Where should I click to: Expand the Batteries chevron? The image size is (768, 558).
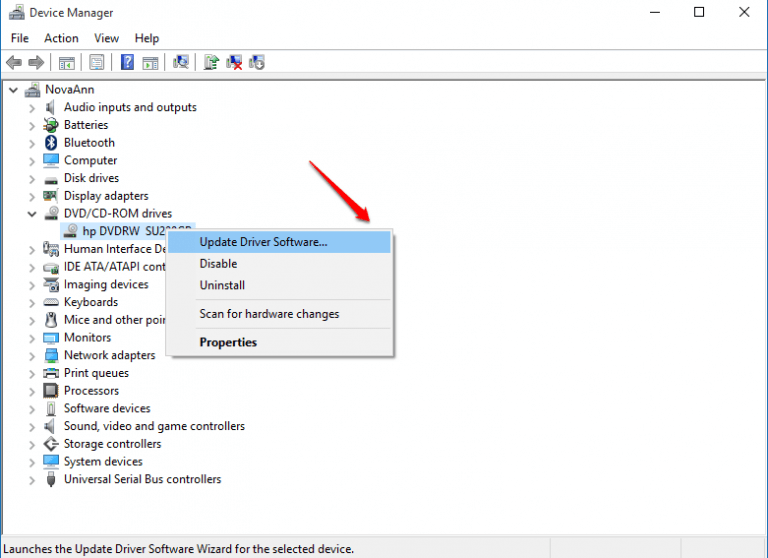(x=32, y=125)
